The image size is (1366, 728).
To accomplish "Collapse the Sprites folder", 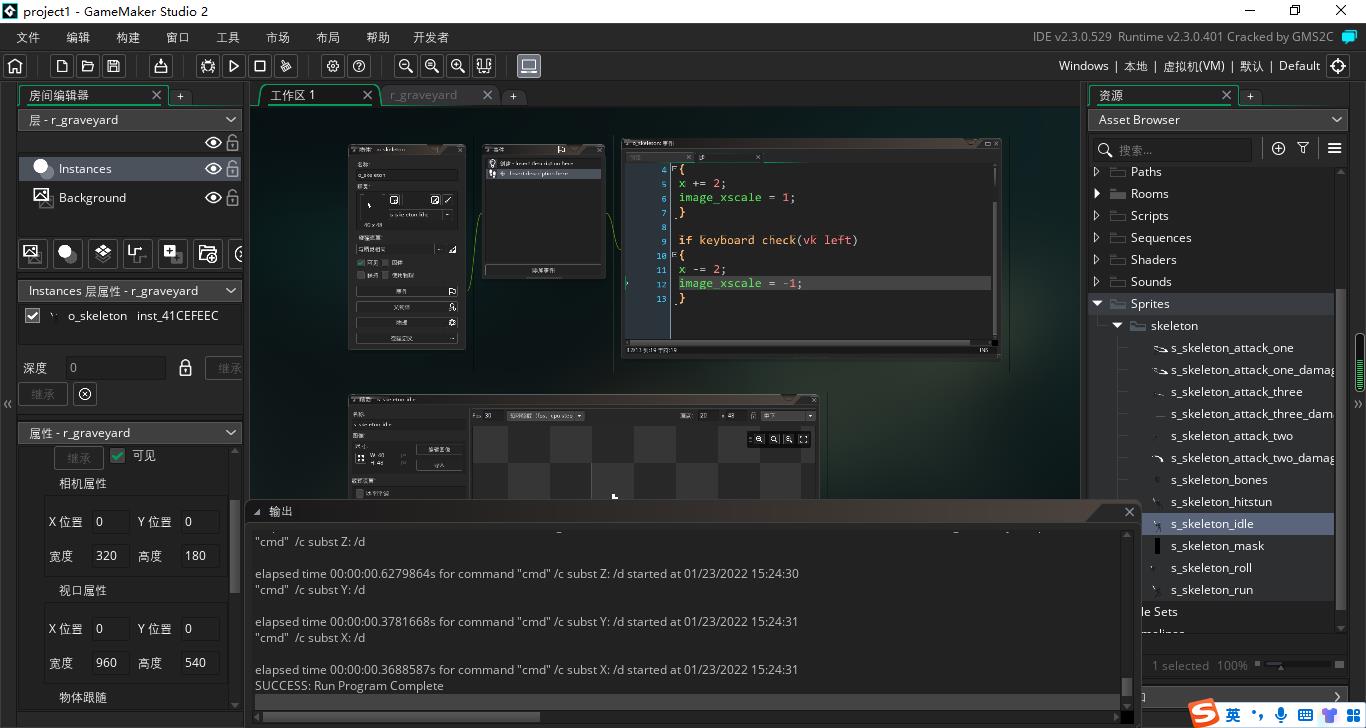I will tap(1097, 304).
